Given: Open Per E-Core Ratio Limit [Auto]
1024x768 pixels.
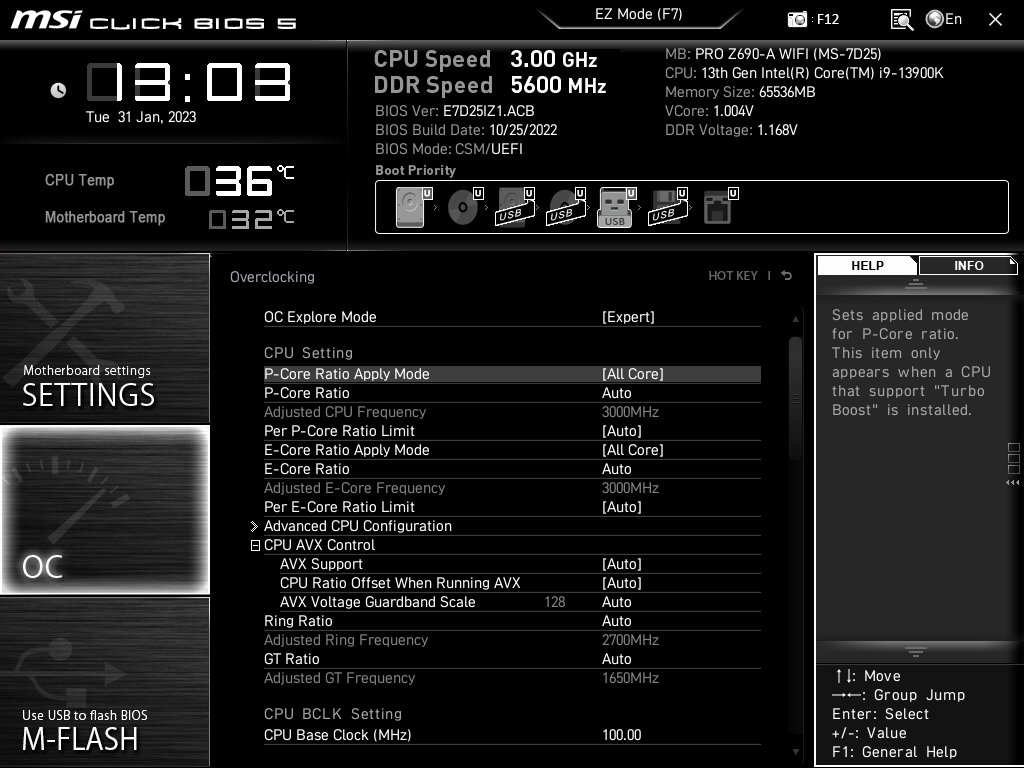Looking at the screenshot, I should click(x=512, y=507).
